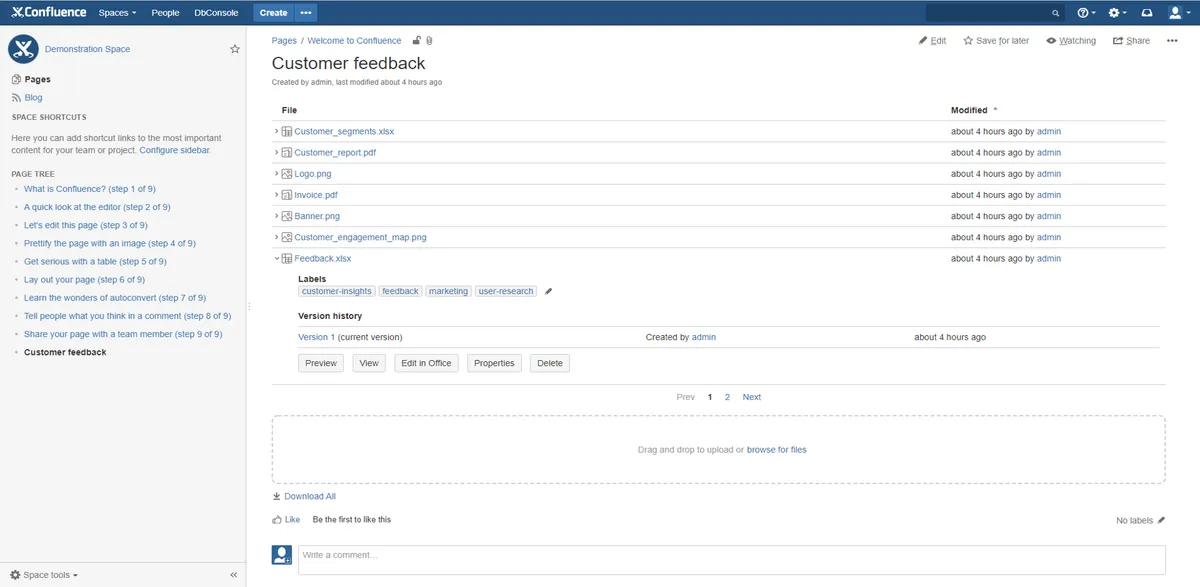Click the Configure sidebar link
This screenshot has height=587, width=1200.
(x=175, y=150)
